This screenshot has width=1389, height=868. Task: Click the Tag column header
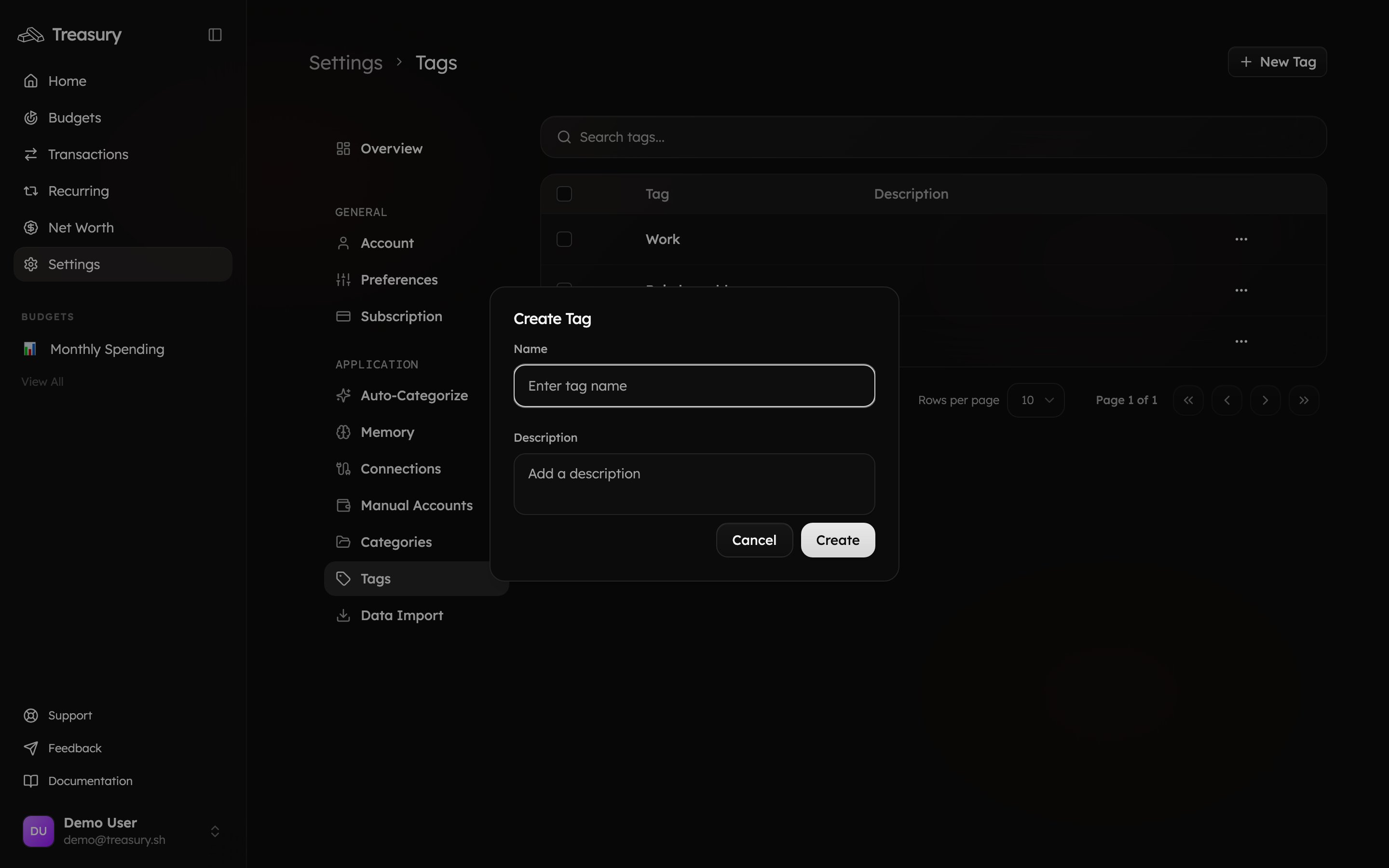(x=657, y=194)
